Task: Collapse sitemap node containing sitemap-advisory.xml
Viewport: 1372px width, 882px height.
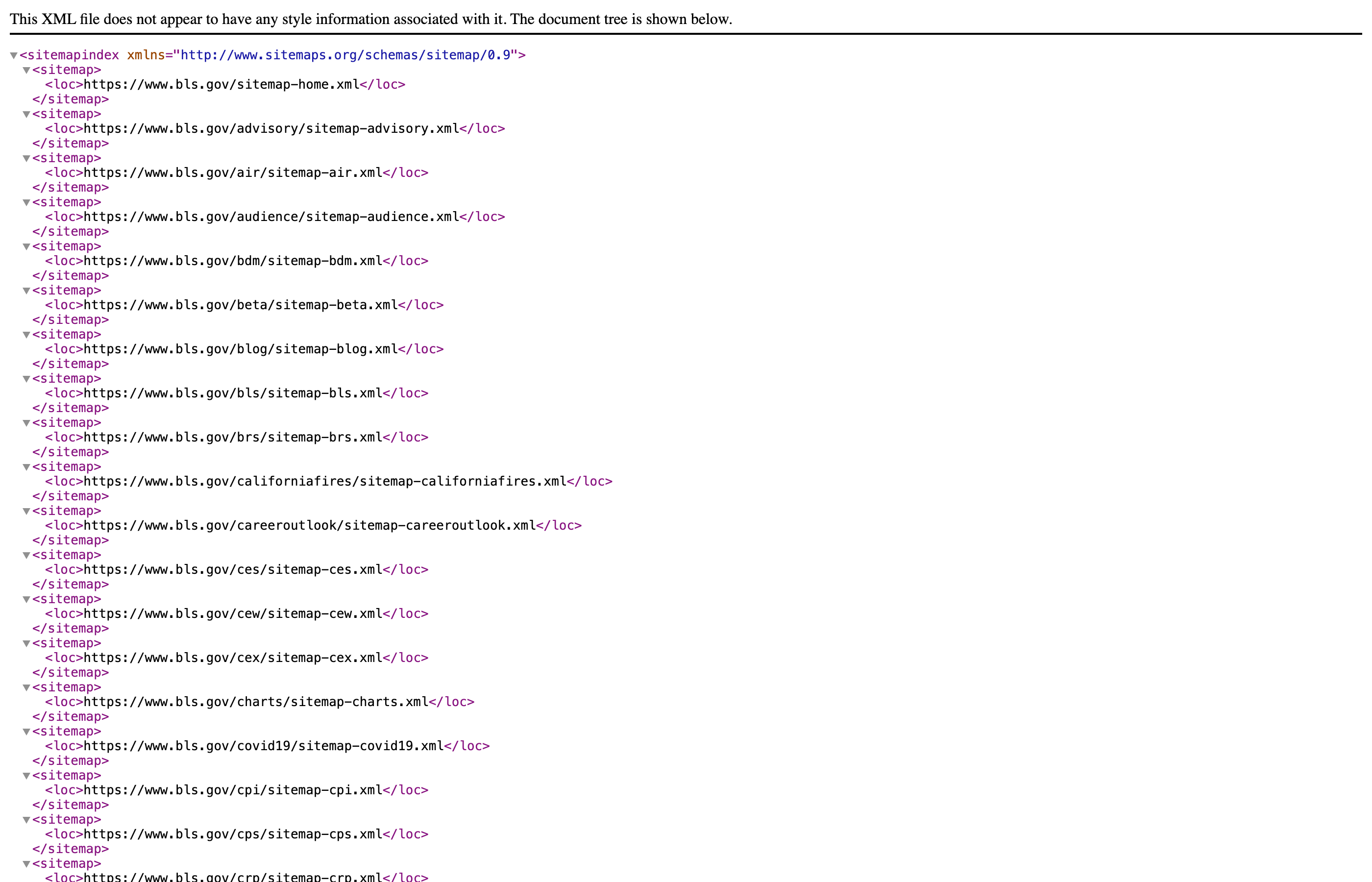Action: pyautogui.click(x=26, y=115)
